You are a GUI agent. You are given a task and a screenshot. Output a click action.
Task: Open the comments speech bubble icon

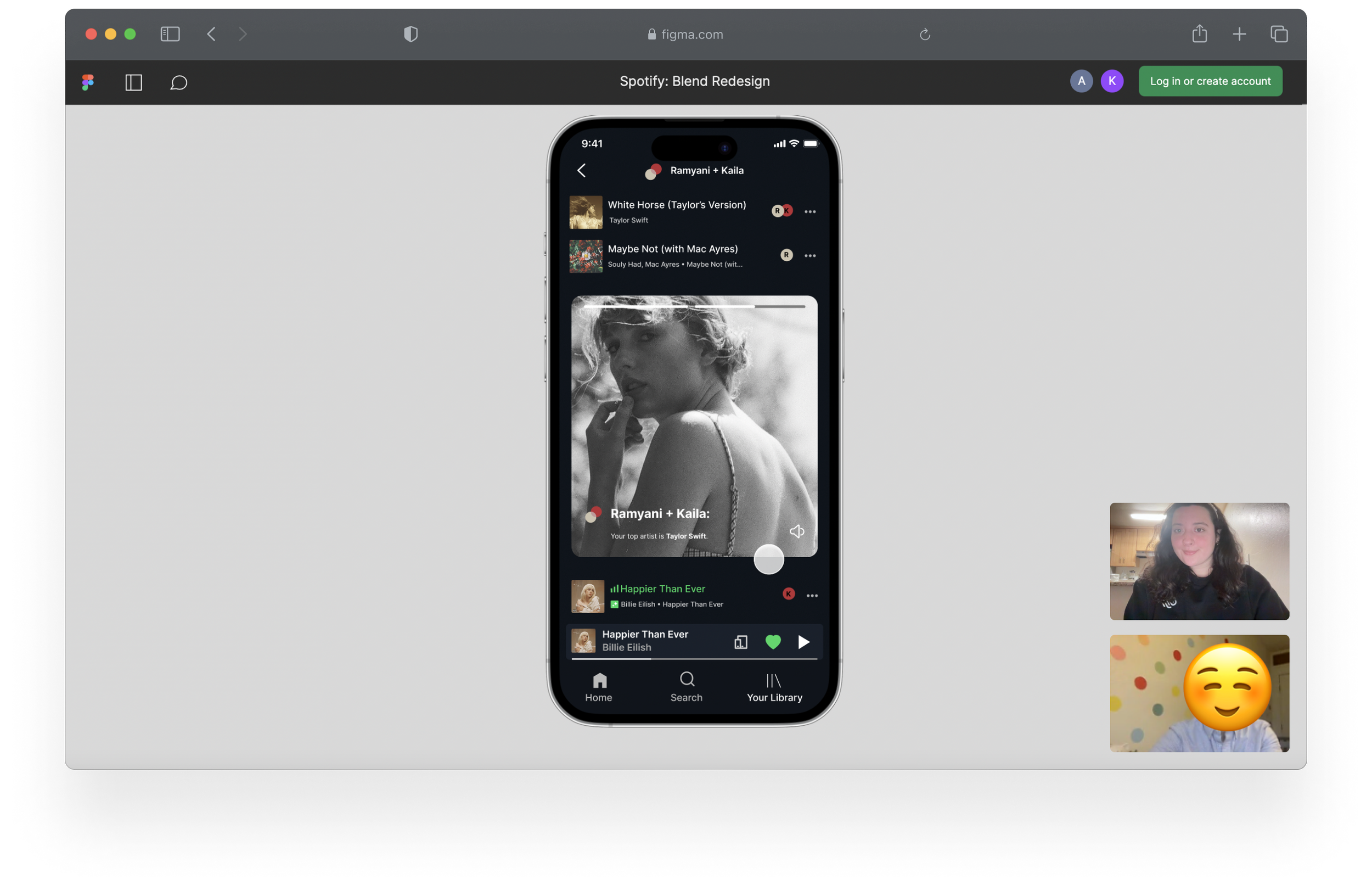point(179,82)
